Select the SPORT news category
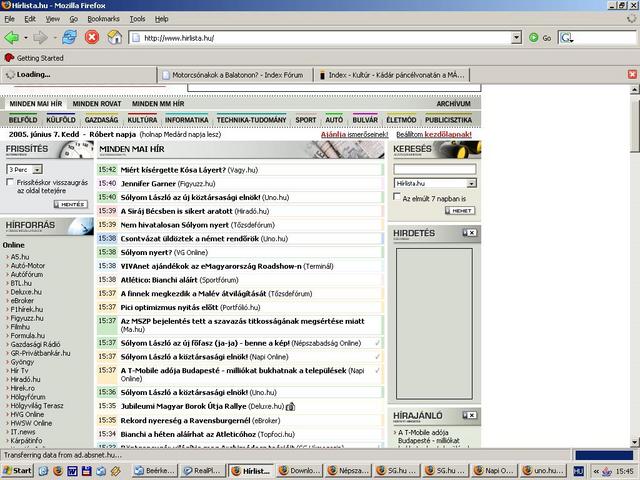 pos(306,120)
